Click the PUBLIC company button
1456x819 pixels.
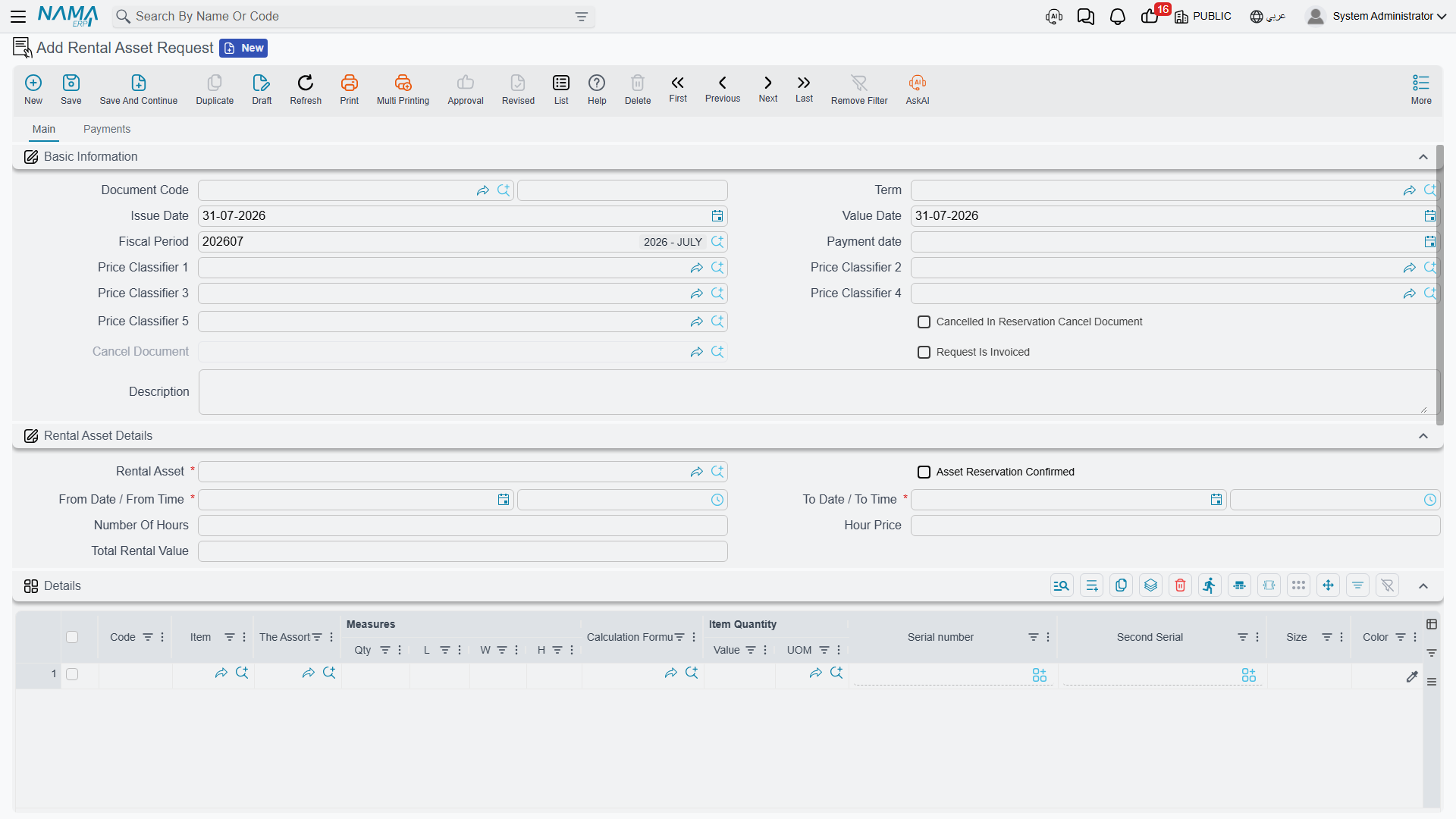(x=1203, y=17)
